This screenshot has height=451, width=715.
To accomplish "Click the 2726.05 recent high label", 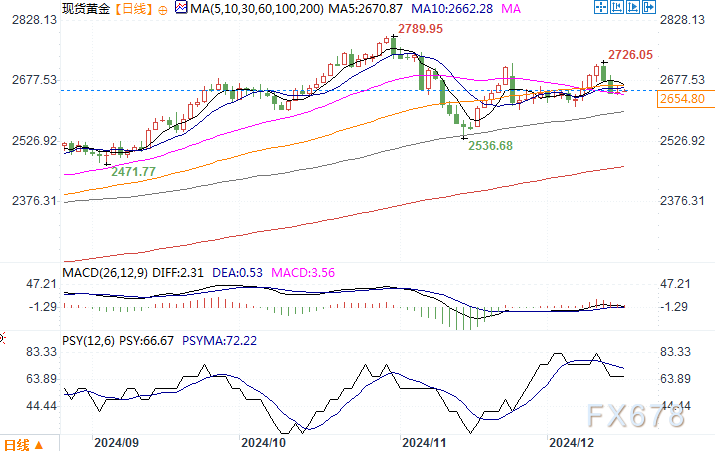I will point(630,55).
